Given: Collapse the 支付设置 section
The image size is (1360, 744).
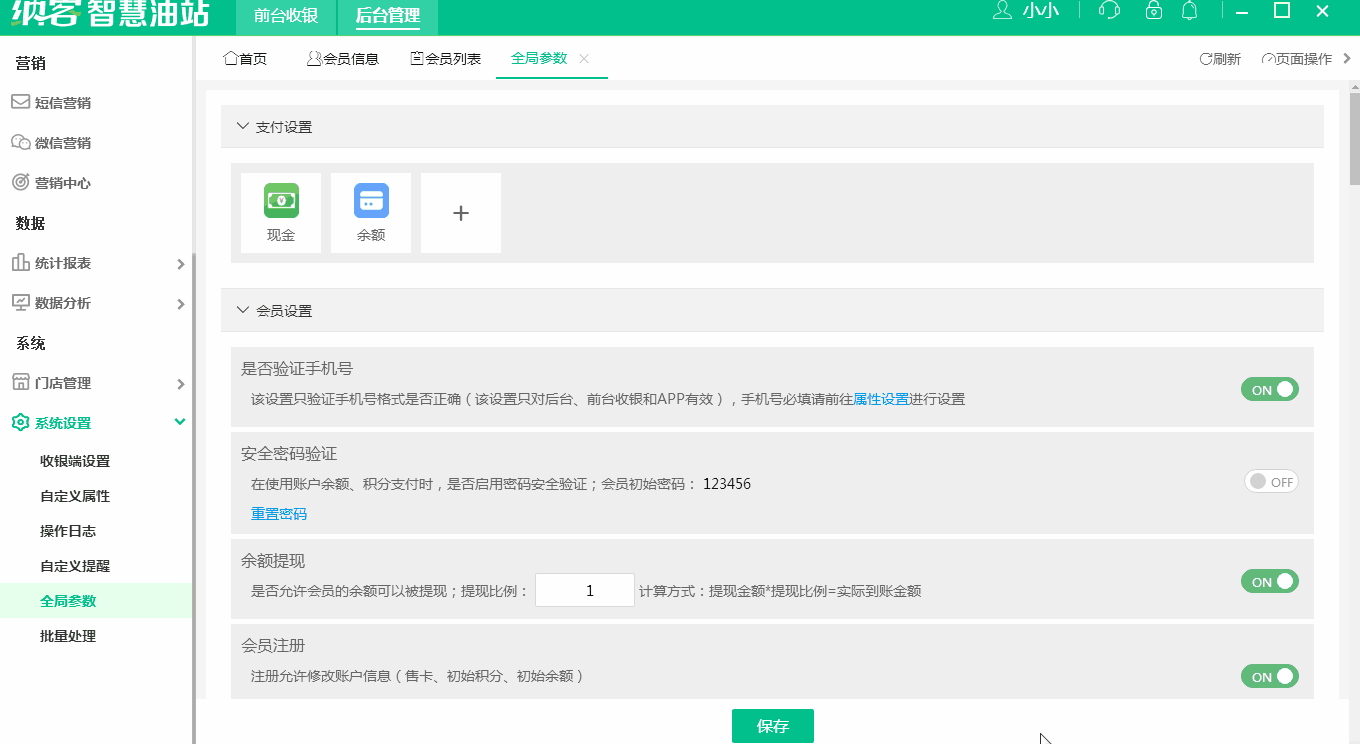Looking at the screenshot, I should (x=242, y=127).
